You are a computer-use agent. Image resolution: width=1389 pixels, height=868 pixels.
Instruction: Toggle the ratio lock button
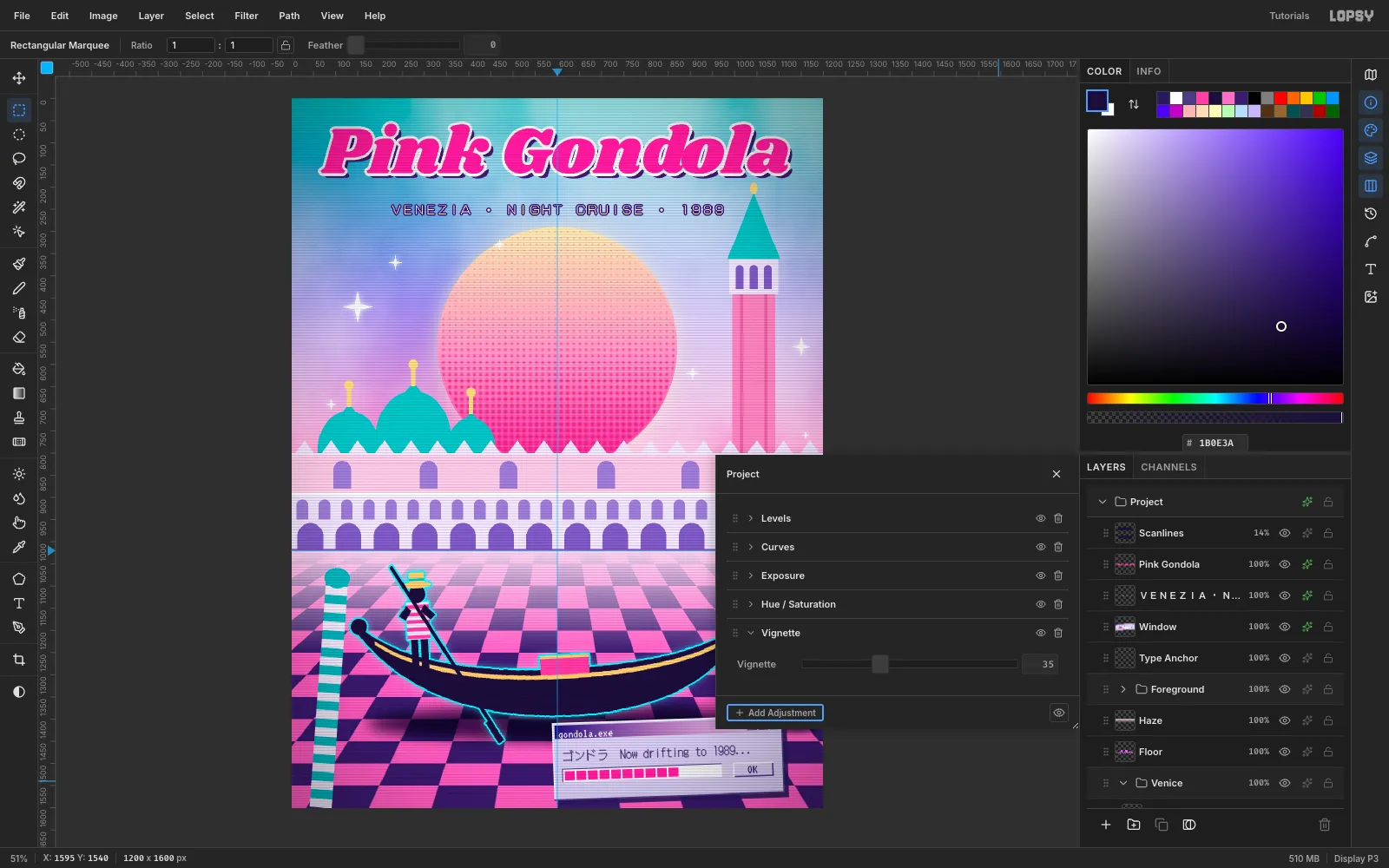[x=286, y=45]
